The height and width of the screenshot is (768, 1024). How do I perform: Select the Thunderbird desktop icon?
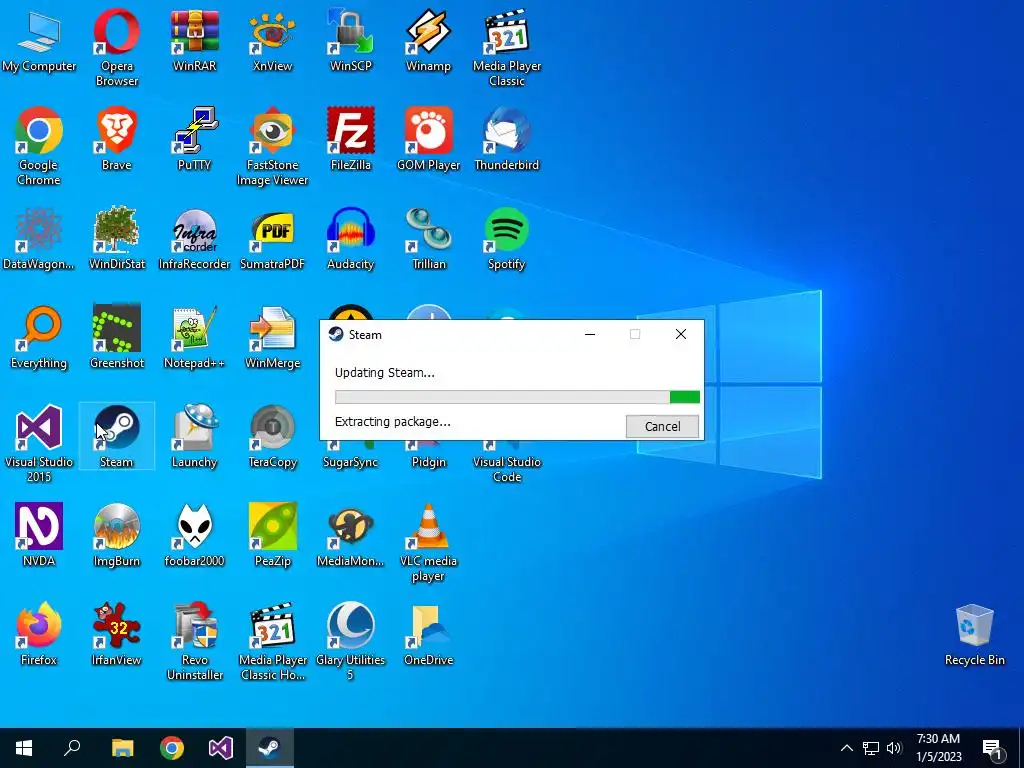(x=507, y=140)
